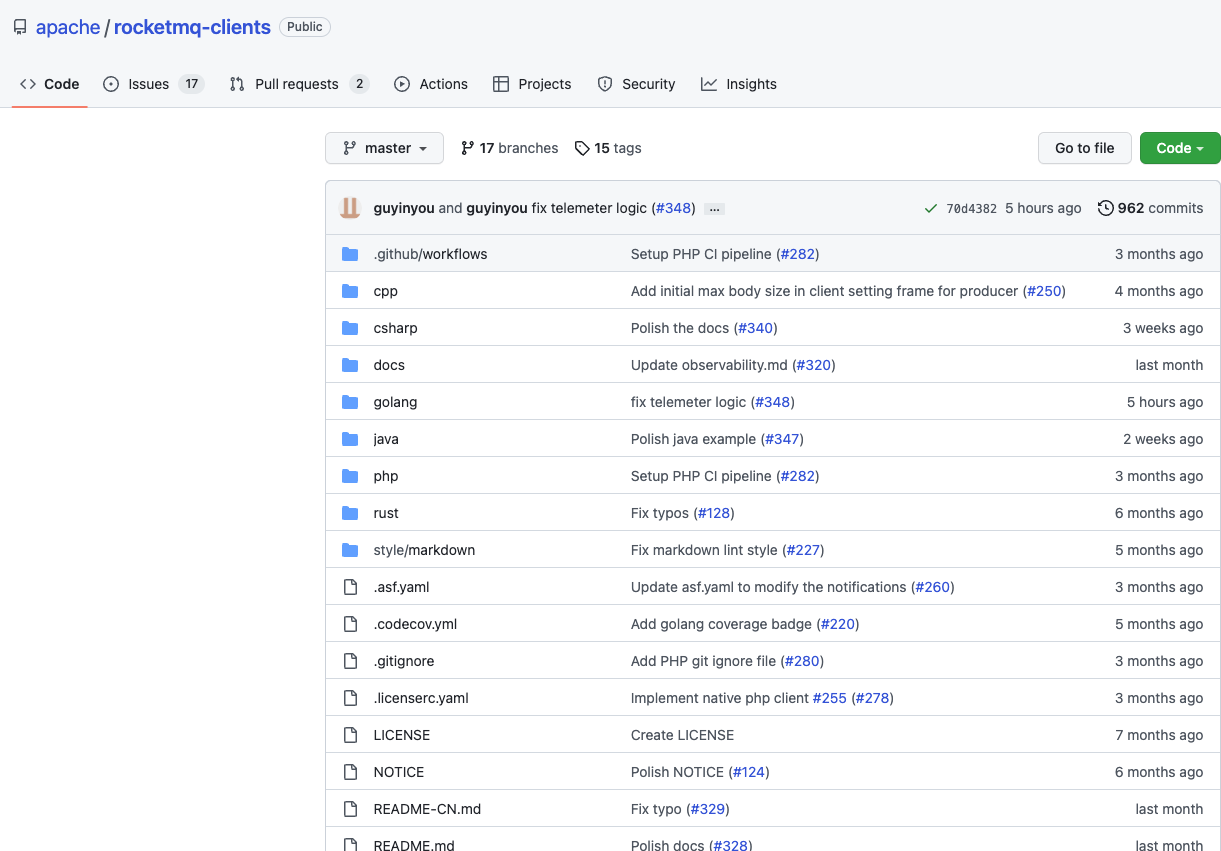The height and width of the screenshot is (851, 1221).
Task: Open pull request #348 in commit header
Action: tap(673, 208)
